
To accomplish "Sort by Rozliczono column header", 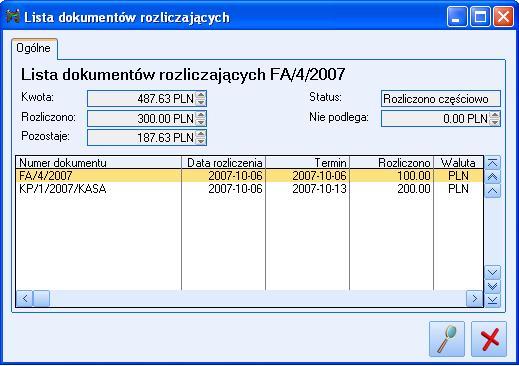I will pyautogui.click(x=391, y=163).
